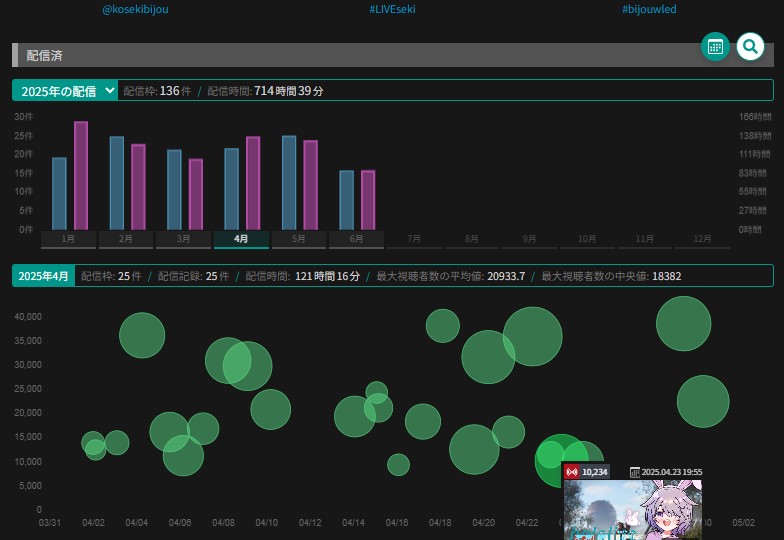Image resolution: width=784 pixels, height=540 pixels.
Task: Select the 4月 month tab
Action: coord(241,239)
